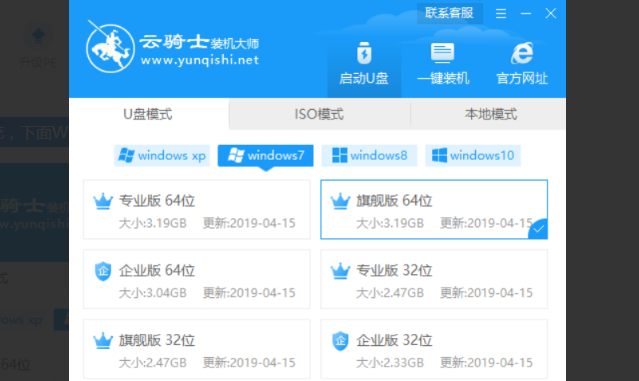Image resolution: width=639 pixels, height=381 pixels.
Task: Select the windows8 system tab
Action: click(369, 155)
